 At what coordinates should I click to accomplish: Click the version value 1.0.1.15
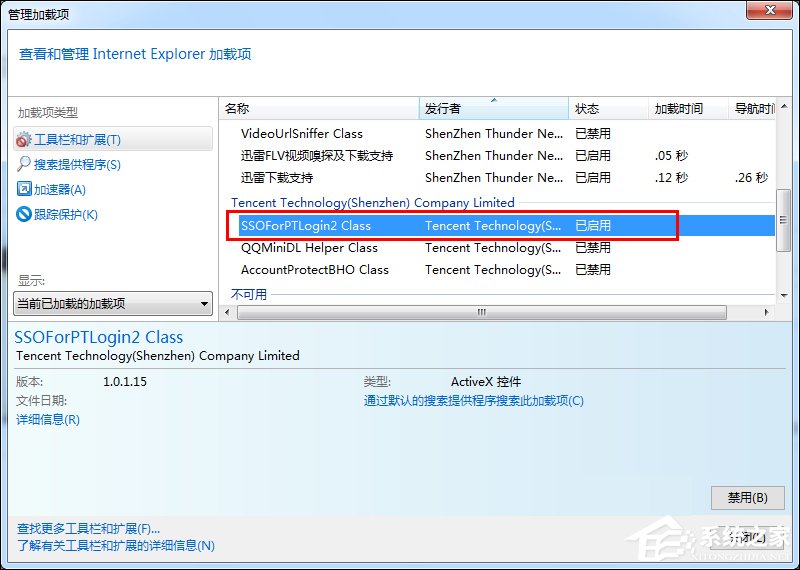point(125,382)
